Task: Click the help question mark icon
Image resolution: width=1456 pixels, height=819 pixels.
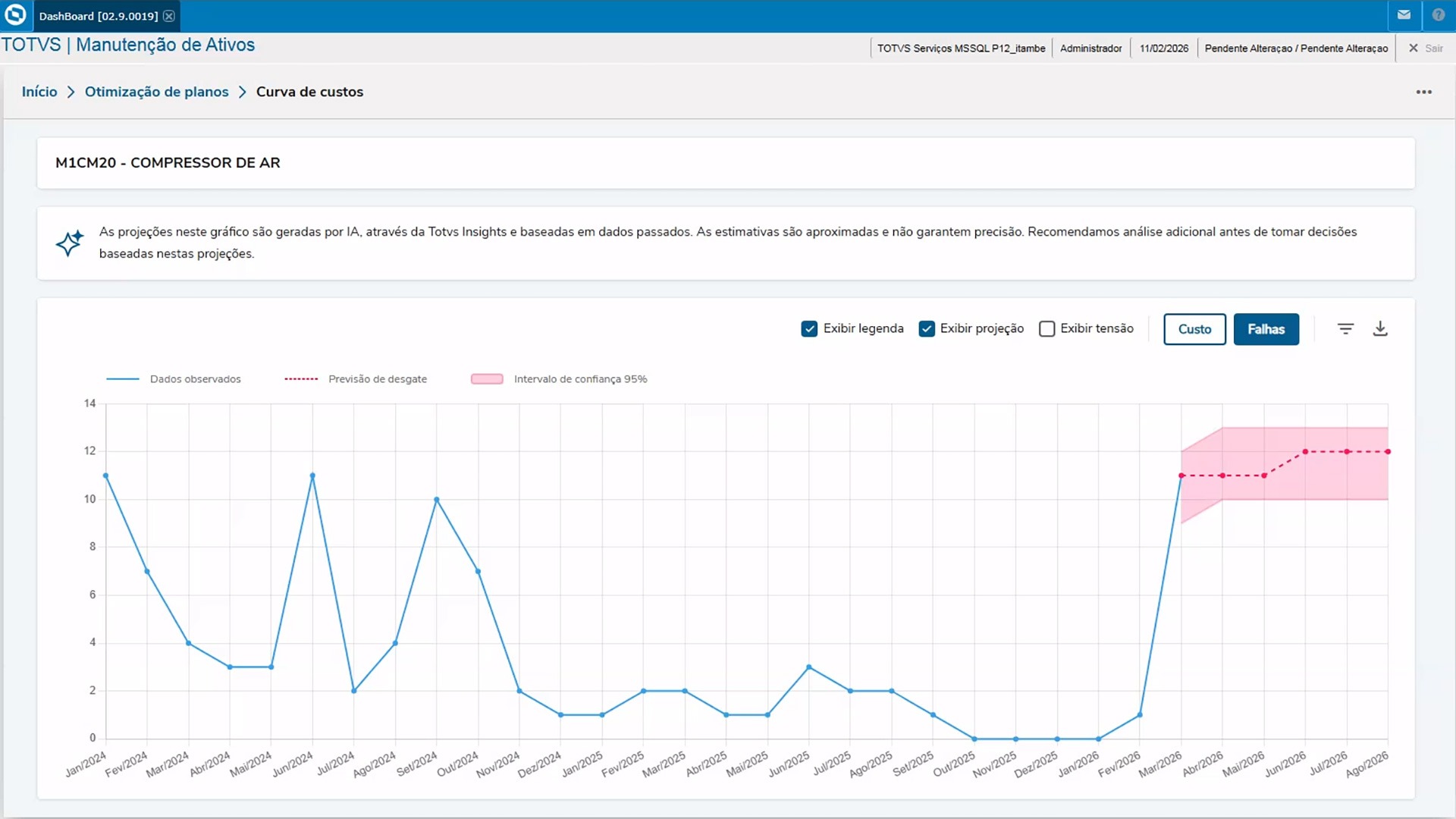Action: click(x=1438, y=15)
